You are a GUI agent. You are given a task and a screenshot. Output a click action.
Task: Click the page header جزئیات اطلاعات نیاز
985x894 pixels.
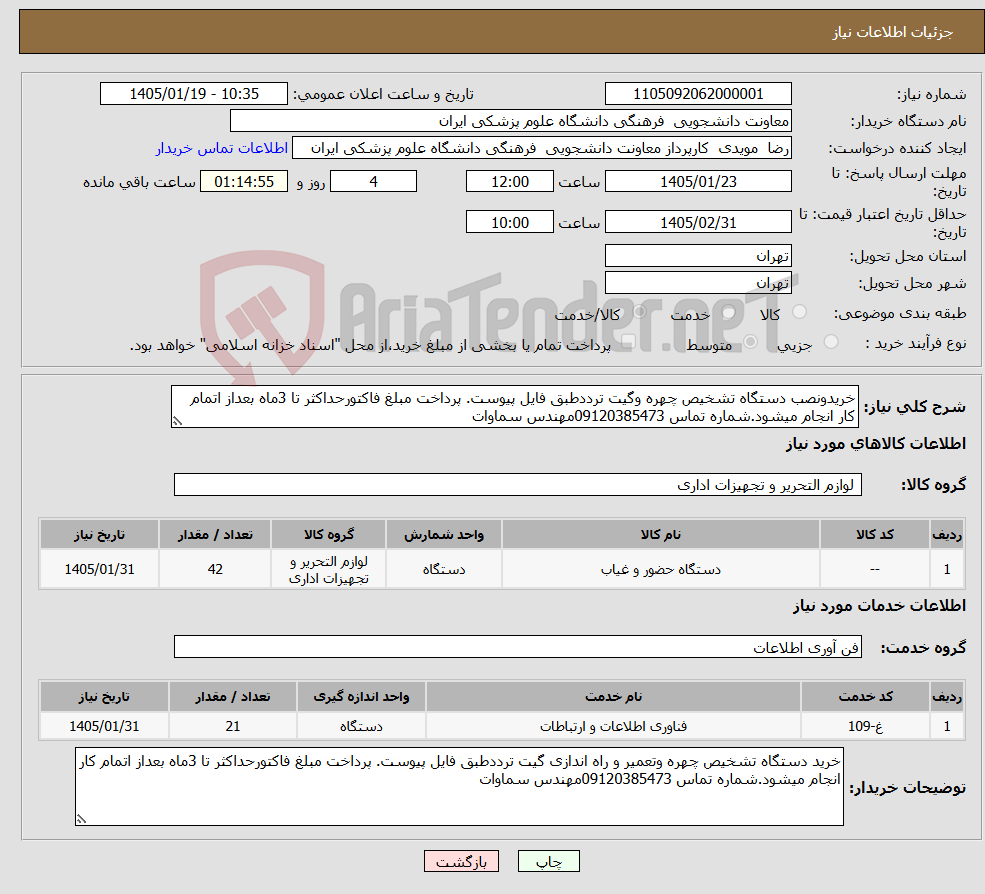[x=893, y=32]
